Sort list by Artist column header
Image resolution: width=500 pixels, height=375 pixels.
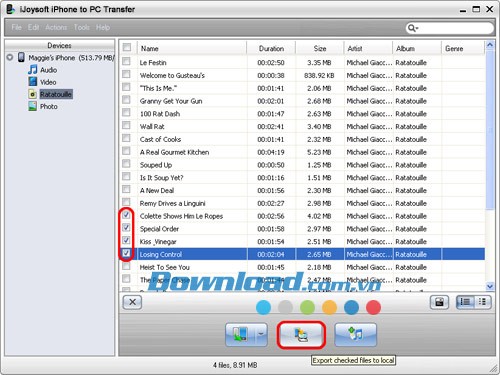(x=368, y=48)
